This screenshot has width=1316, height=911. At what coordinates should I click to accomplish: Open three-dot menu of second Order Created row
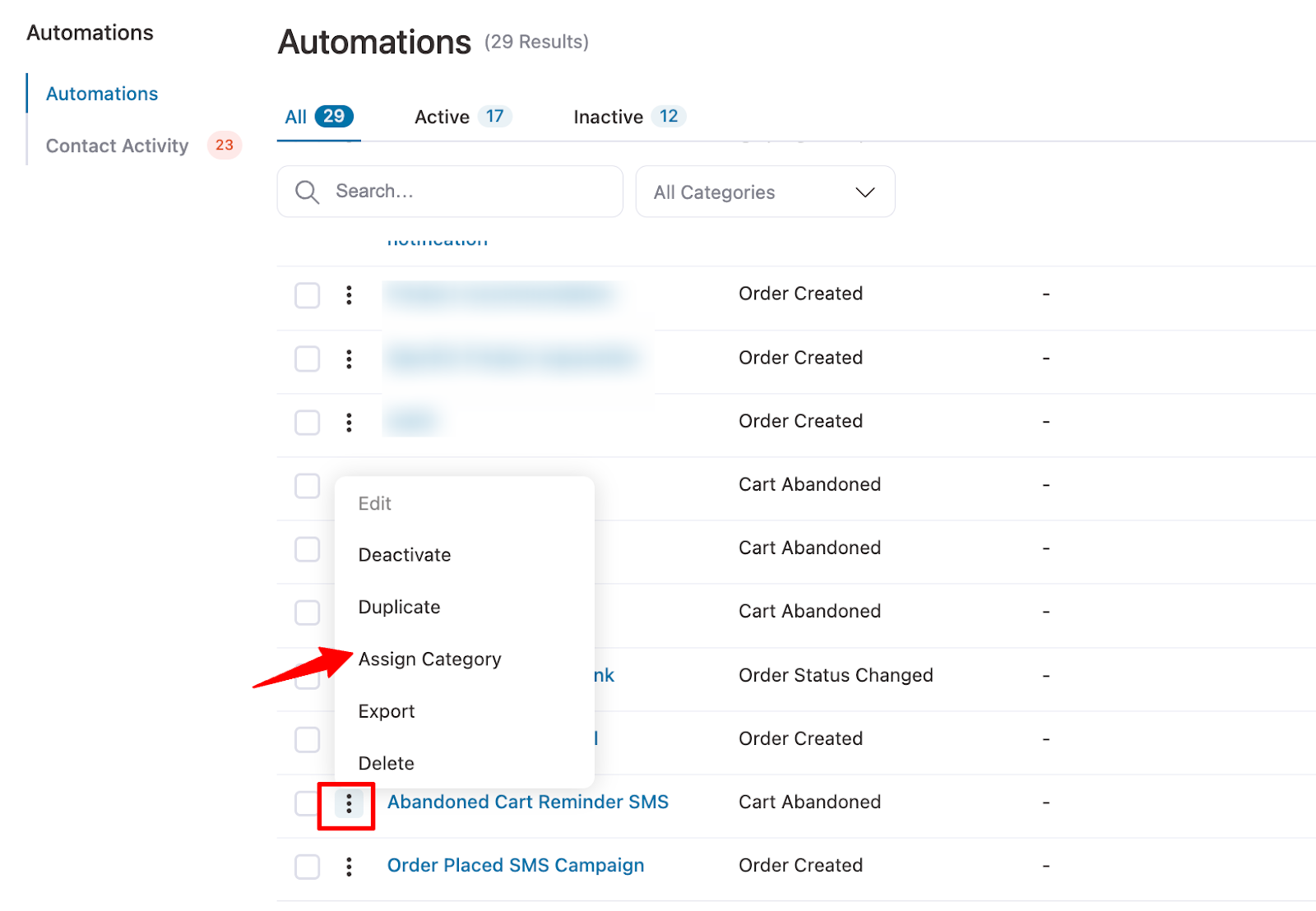[349, 359]
